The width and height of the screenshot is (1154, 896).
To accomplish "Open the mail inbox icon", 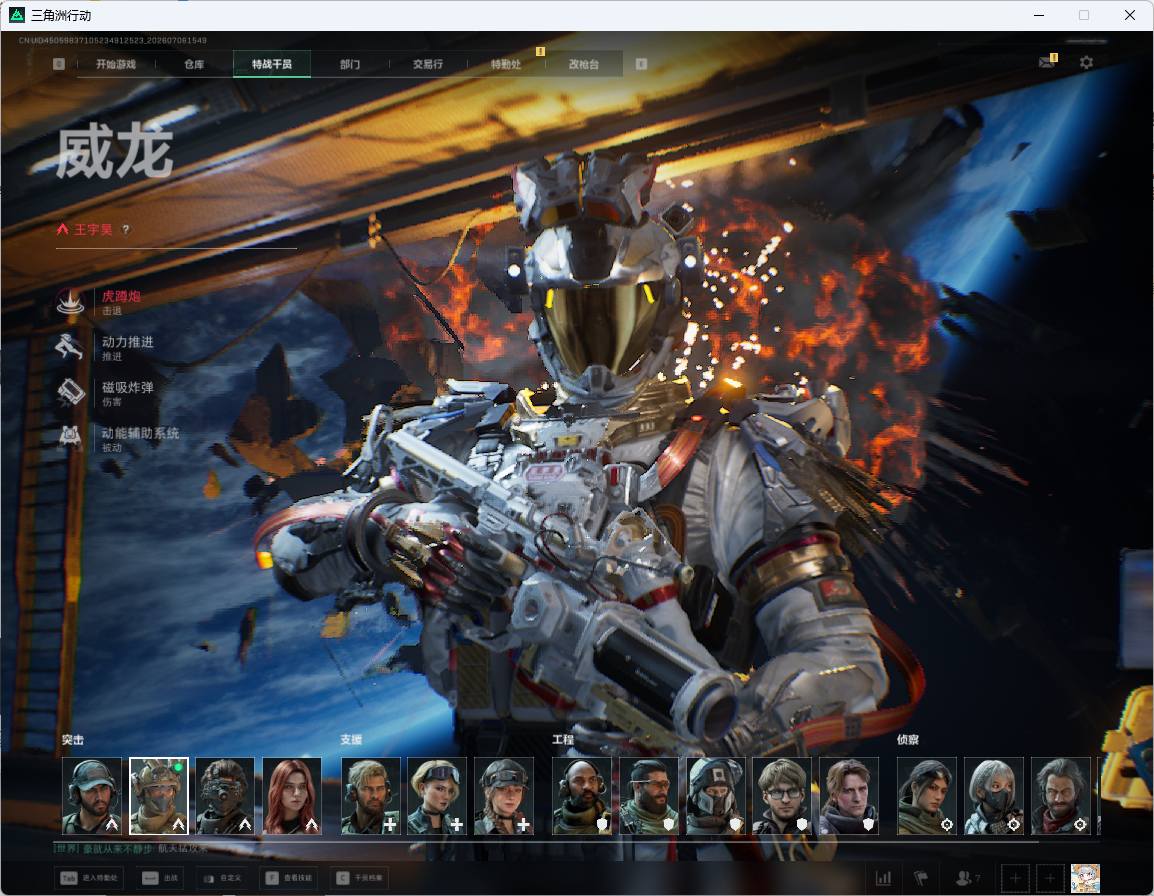I will tap(1047, 63).
